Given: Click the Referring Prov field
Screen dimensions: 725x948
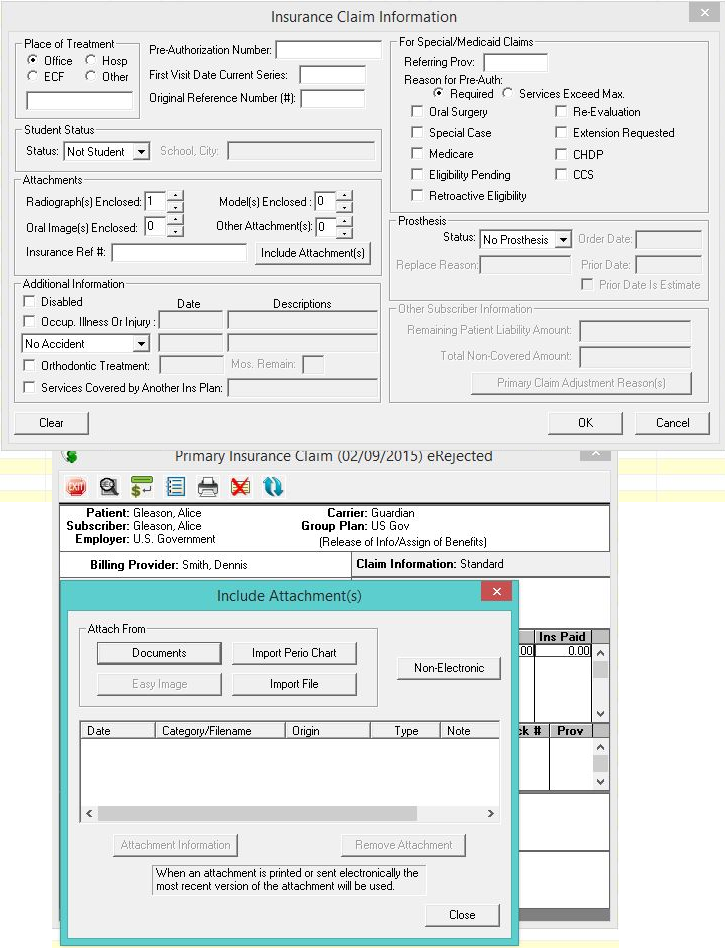Looking at the screenshot, I should [515, 62].
